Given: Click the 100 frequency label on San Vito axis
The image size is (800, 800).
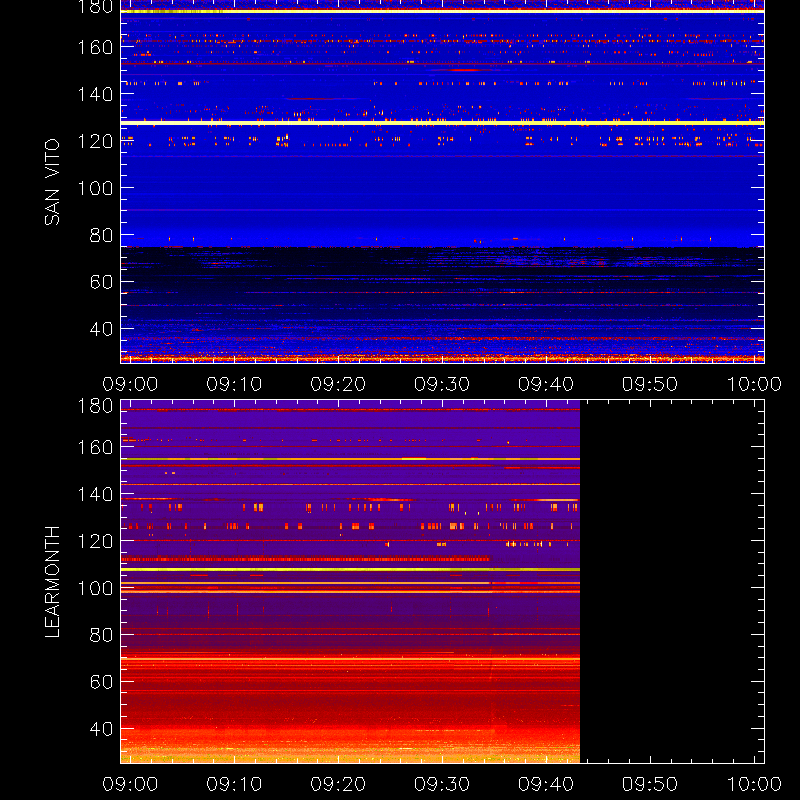Looking at the screenshot, I should (x=95, y=188).
